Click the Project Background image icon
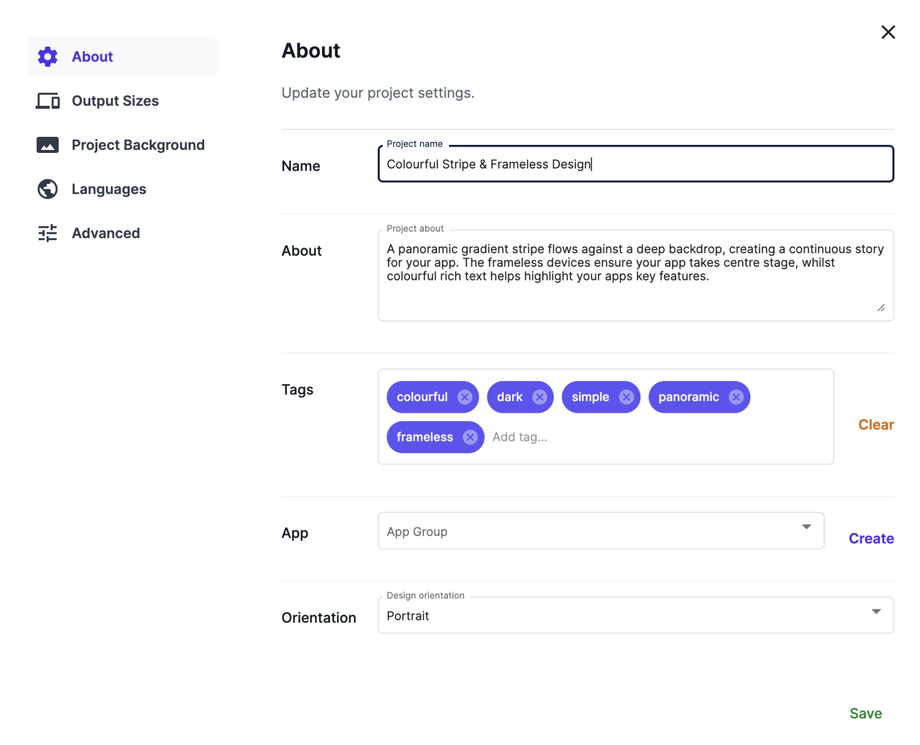This screenshot has width=920, height=745. tap(47, 144)
